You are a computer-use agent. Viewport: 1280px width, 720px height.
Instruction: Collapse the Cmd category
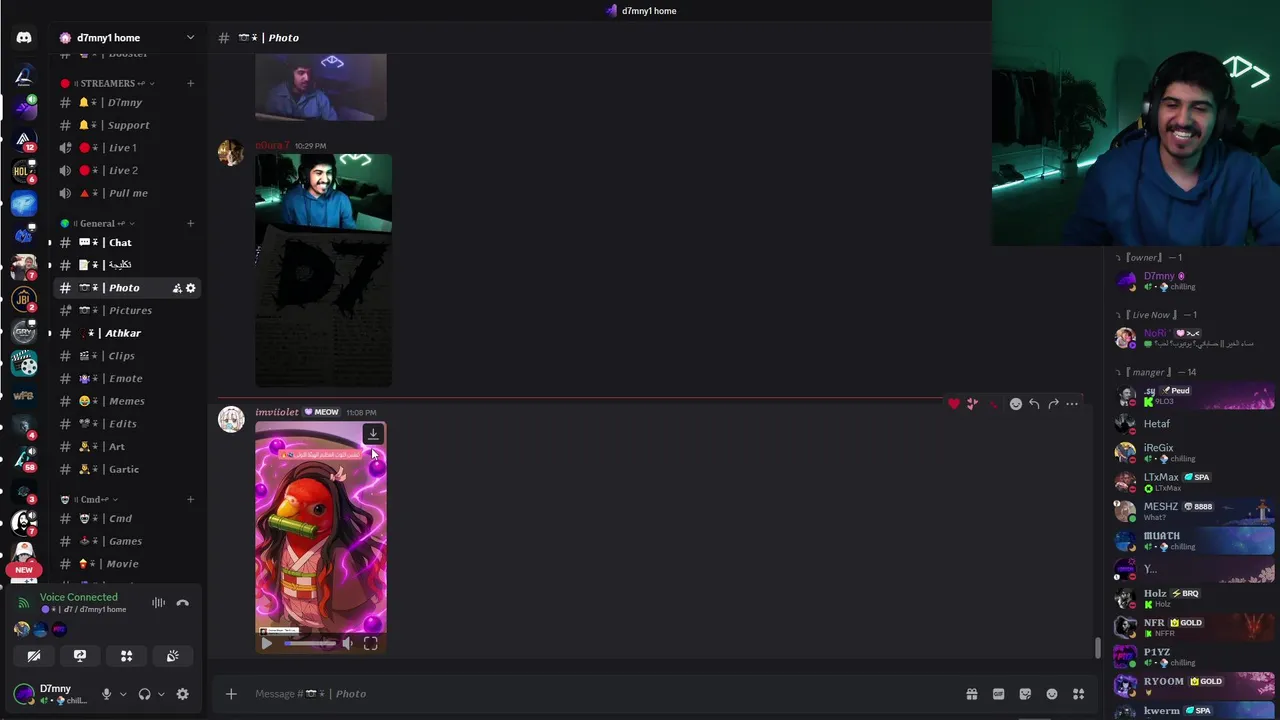point(90,499)
